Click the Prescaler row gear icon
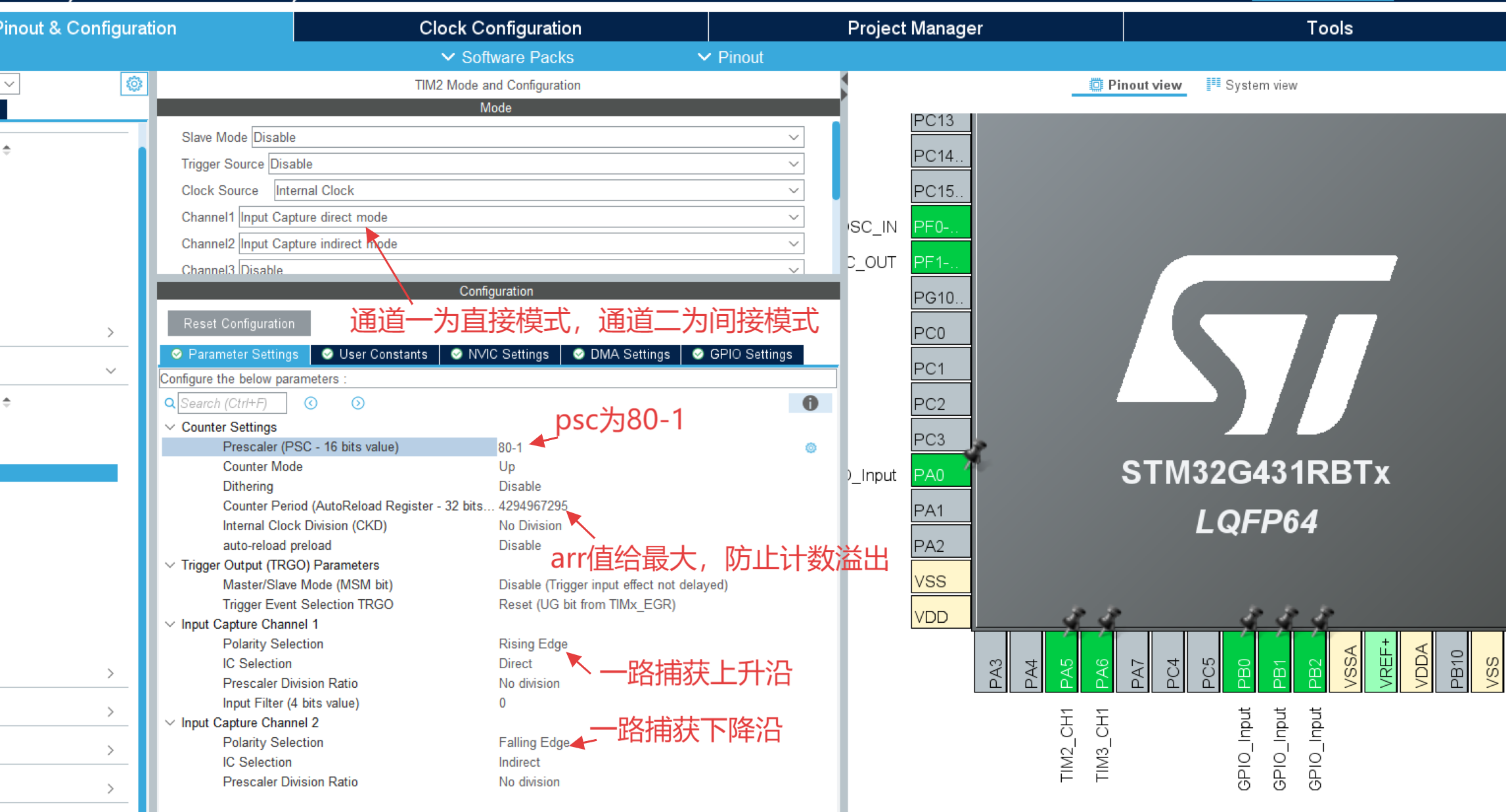1506x812 pixels. [811, 448]
